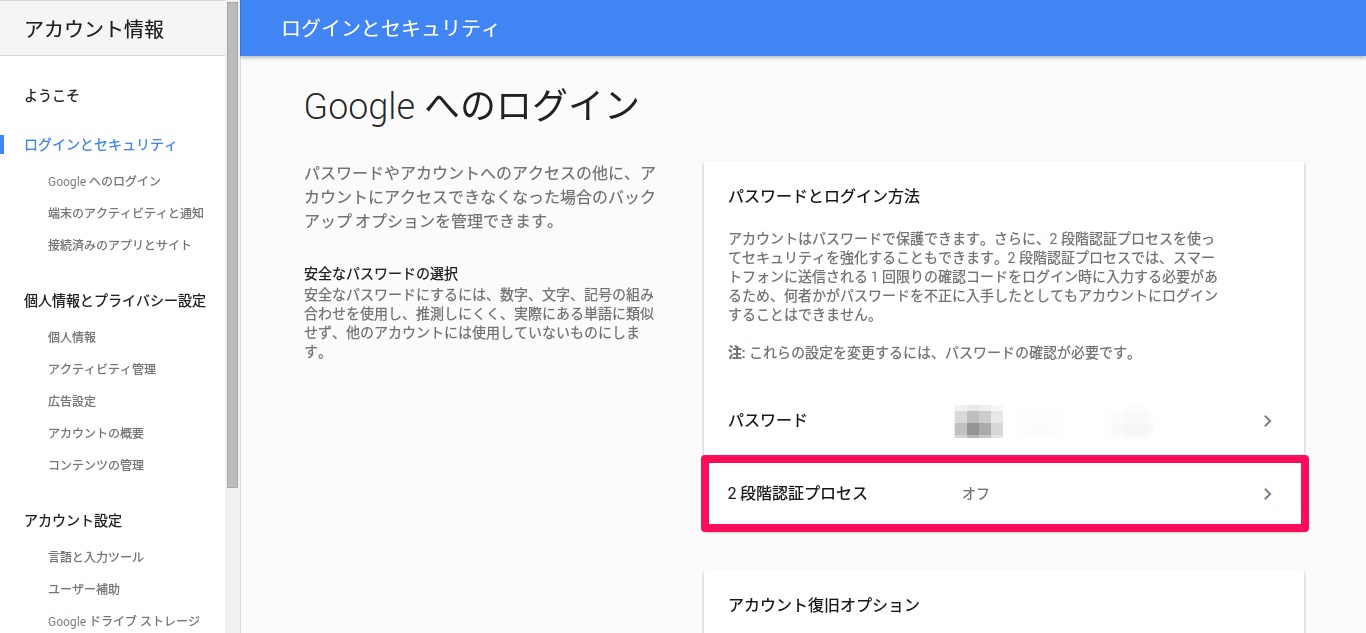Open アクティビティ管理 sidebar link
The width and height of the screenshot is (1366, 633).
pyautogui.click(x=102, y=369)
